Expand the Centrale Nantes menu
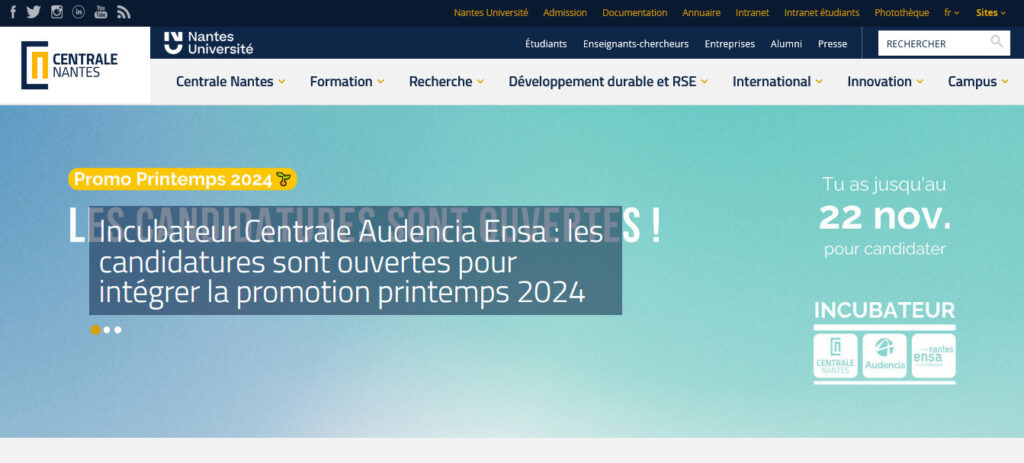The height and width of the screenshot is (463, 1024). coord(231,82)
